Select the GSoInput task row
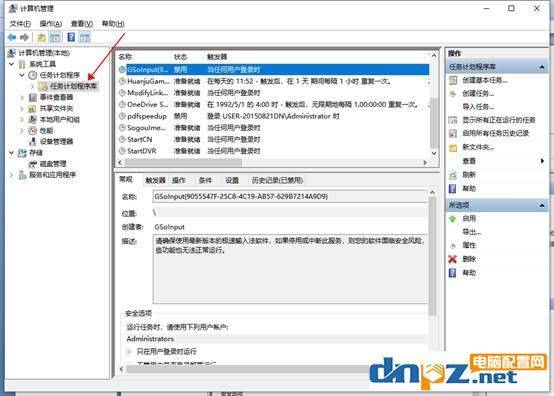Viewport: 554px width, 396px height. tap(273, 69)
